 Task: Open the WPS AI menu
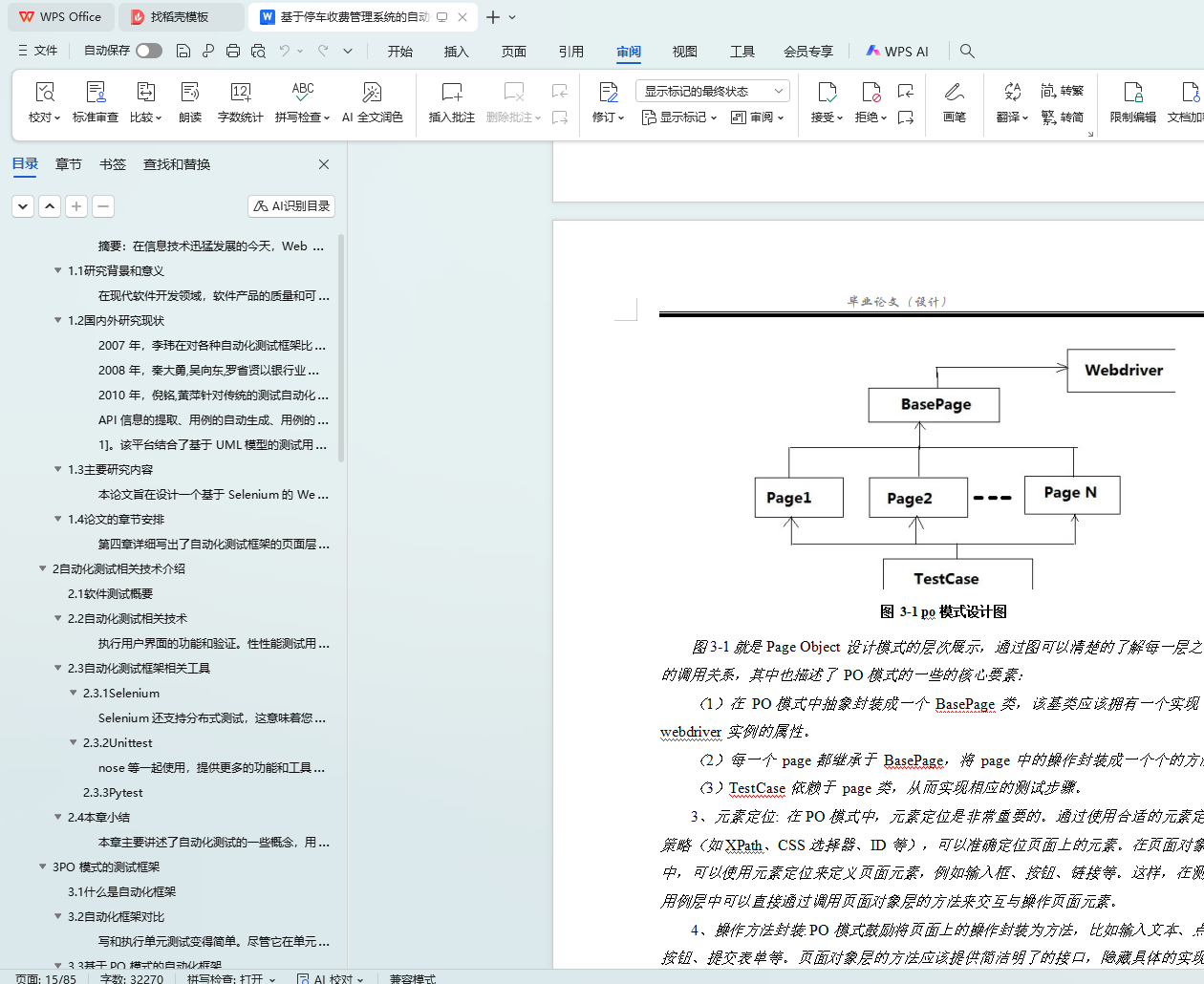(x=896, y=52)
